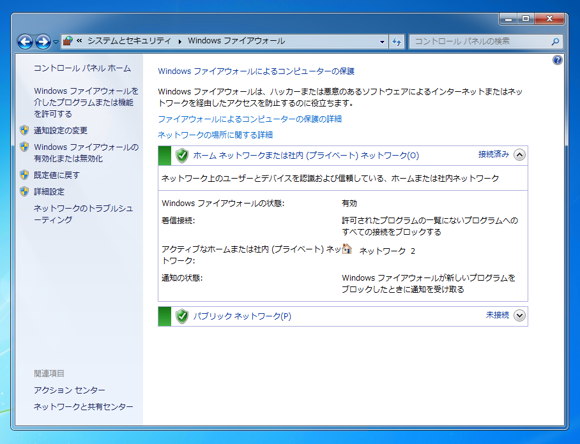Select Windows ファイアウォール breadcrumb
Screen dimensions: 580x444
point(236,41)
